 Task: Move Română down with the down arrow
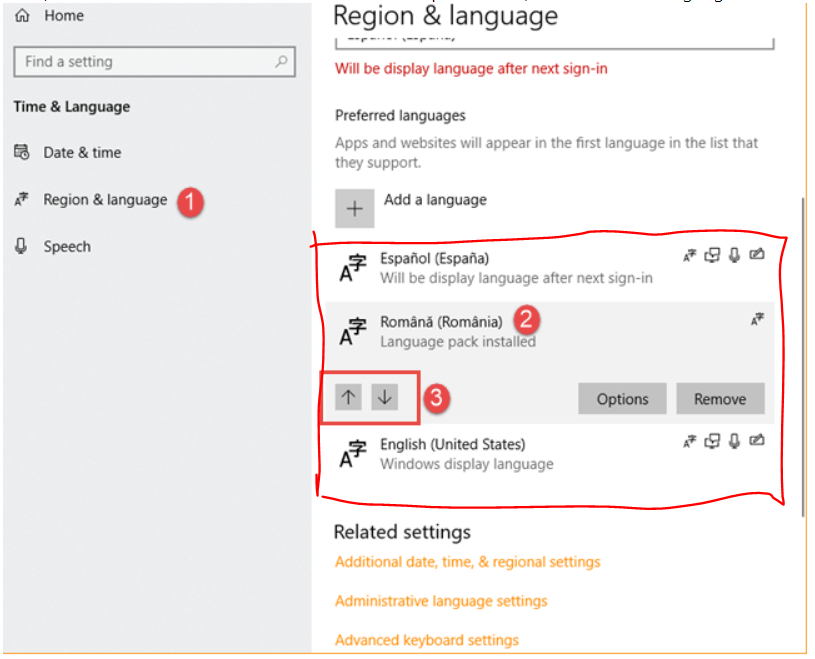tap(385, 398)
